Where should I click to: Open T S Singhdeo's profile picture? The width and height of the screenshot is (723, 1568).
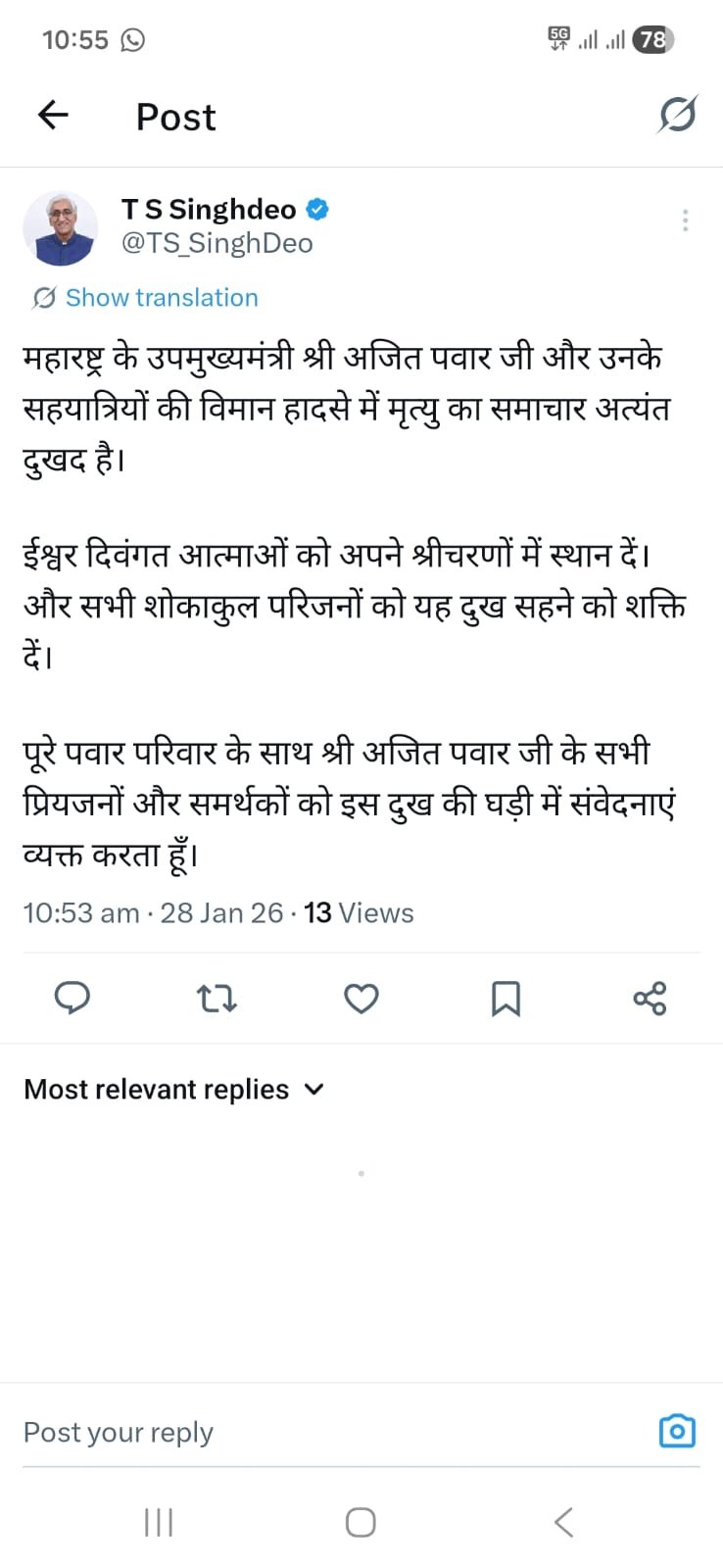point(61,229)
